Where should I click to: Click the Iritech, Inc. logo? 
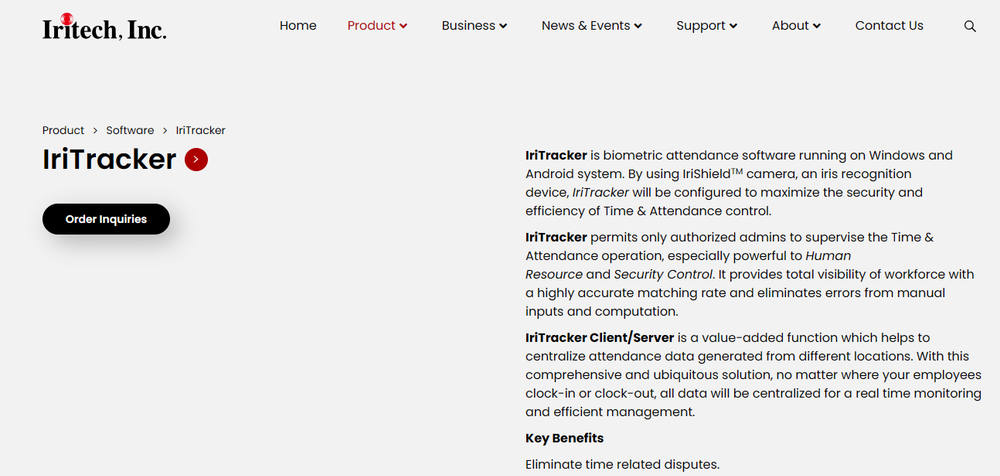104,27
